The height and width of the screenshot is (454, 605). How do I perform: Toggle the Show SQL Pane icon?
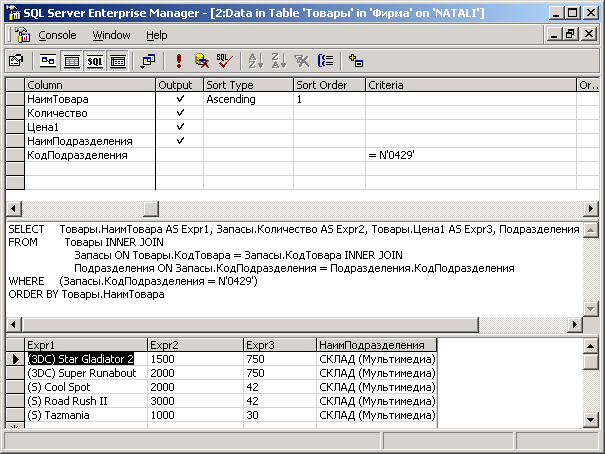tap(95, 61)
